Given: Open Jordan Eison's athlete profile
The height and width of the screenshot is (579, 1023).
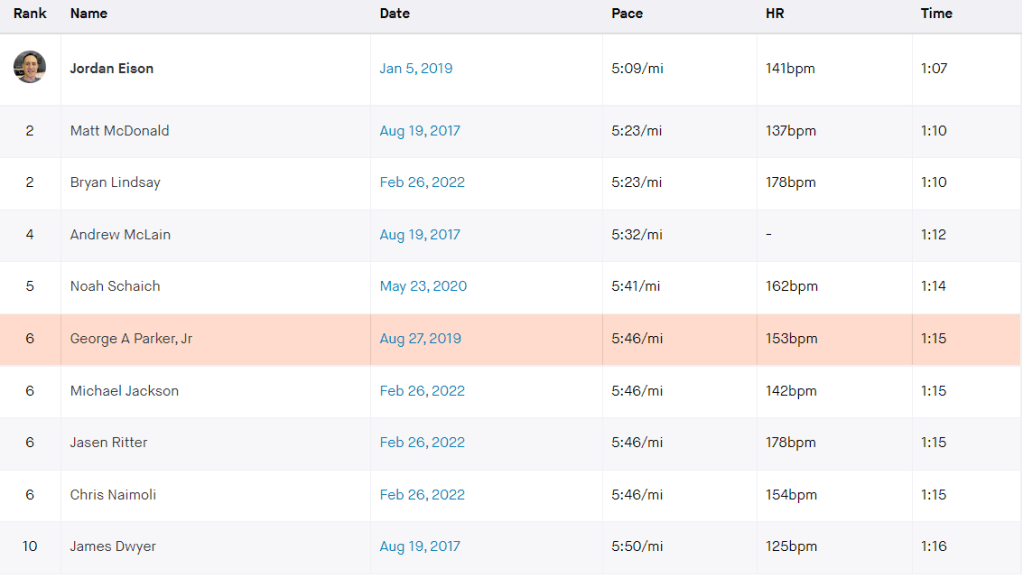Looking at the screenshot, I should coord(112,69).
